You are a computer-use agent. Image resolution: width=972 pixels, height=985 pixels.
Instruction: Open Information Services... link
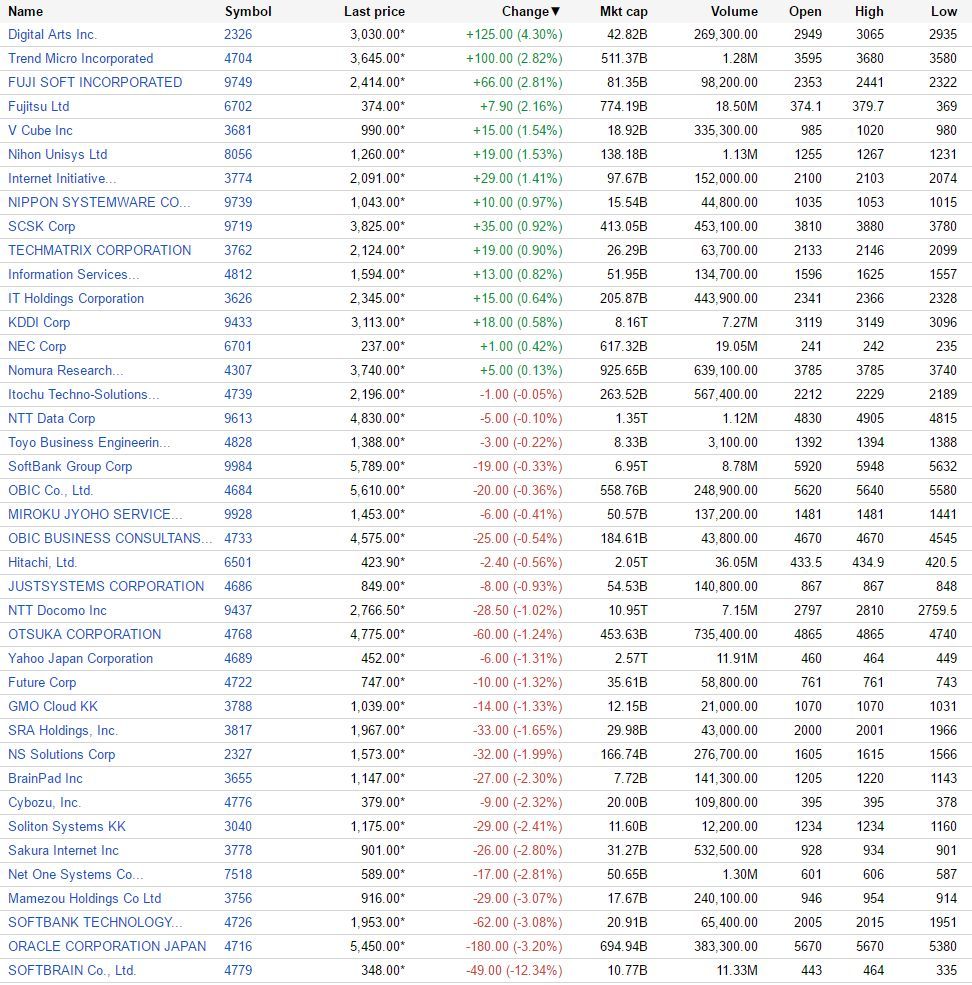click(74, 275)
